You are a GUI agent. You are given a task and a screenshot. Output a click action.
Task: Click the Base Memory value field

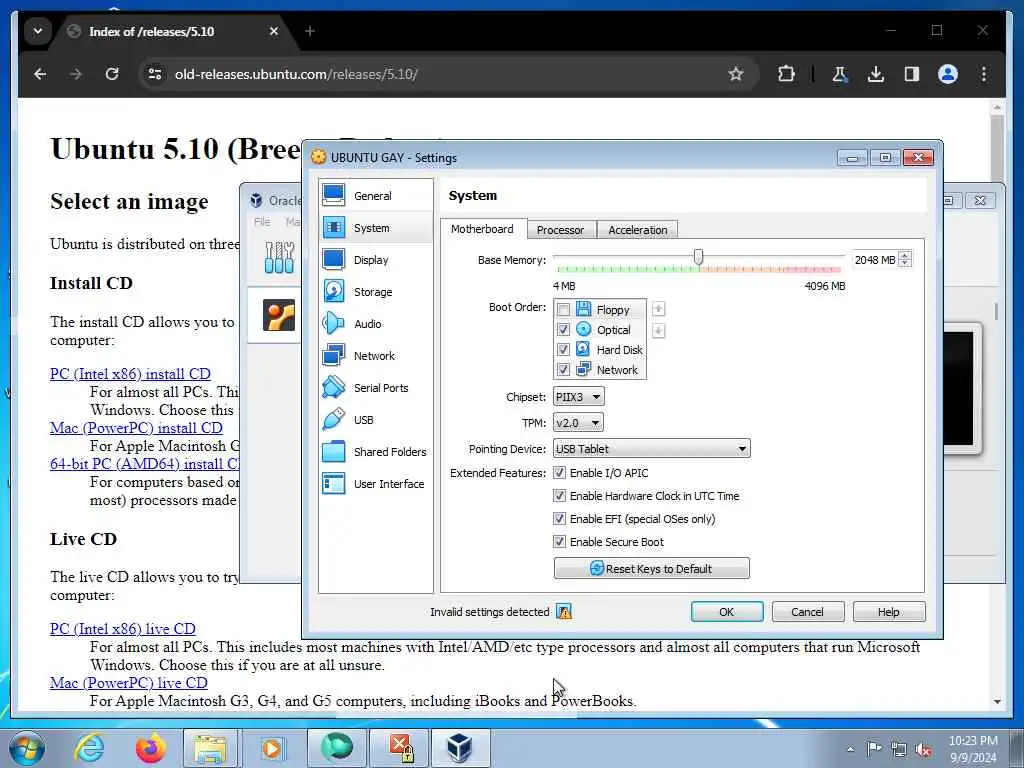[875, 260]
